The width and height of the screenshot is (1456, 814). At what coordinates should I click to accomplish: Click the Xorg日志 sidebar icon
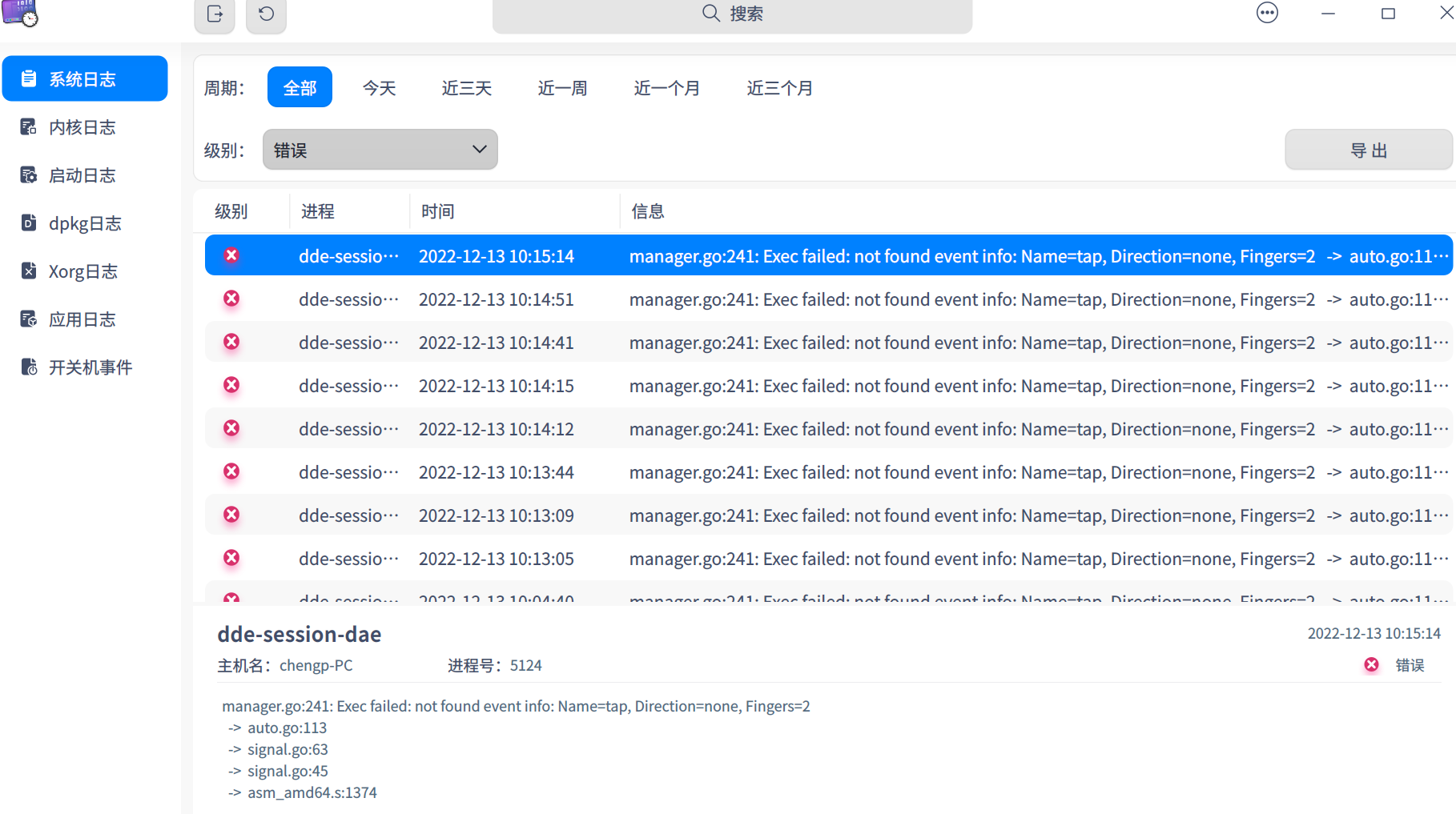coord(29,271)
